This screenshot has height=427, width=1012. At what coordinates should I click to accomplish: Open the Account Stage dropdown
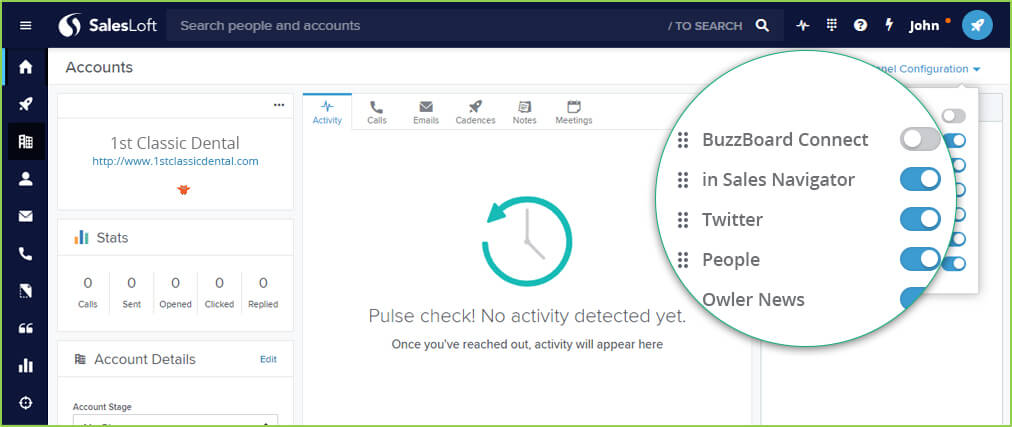coord(176,420)
